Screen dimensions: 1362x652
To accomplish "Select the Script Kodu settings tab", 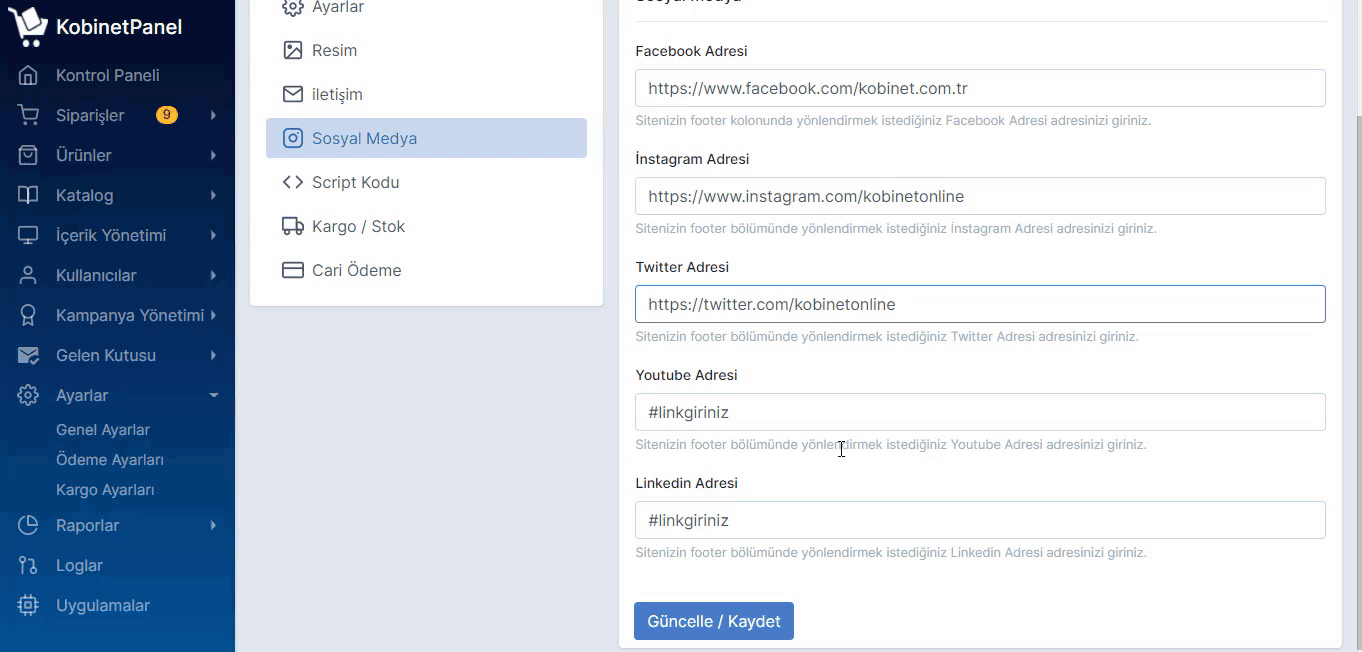I will 426,182.
